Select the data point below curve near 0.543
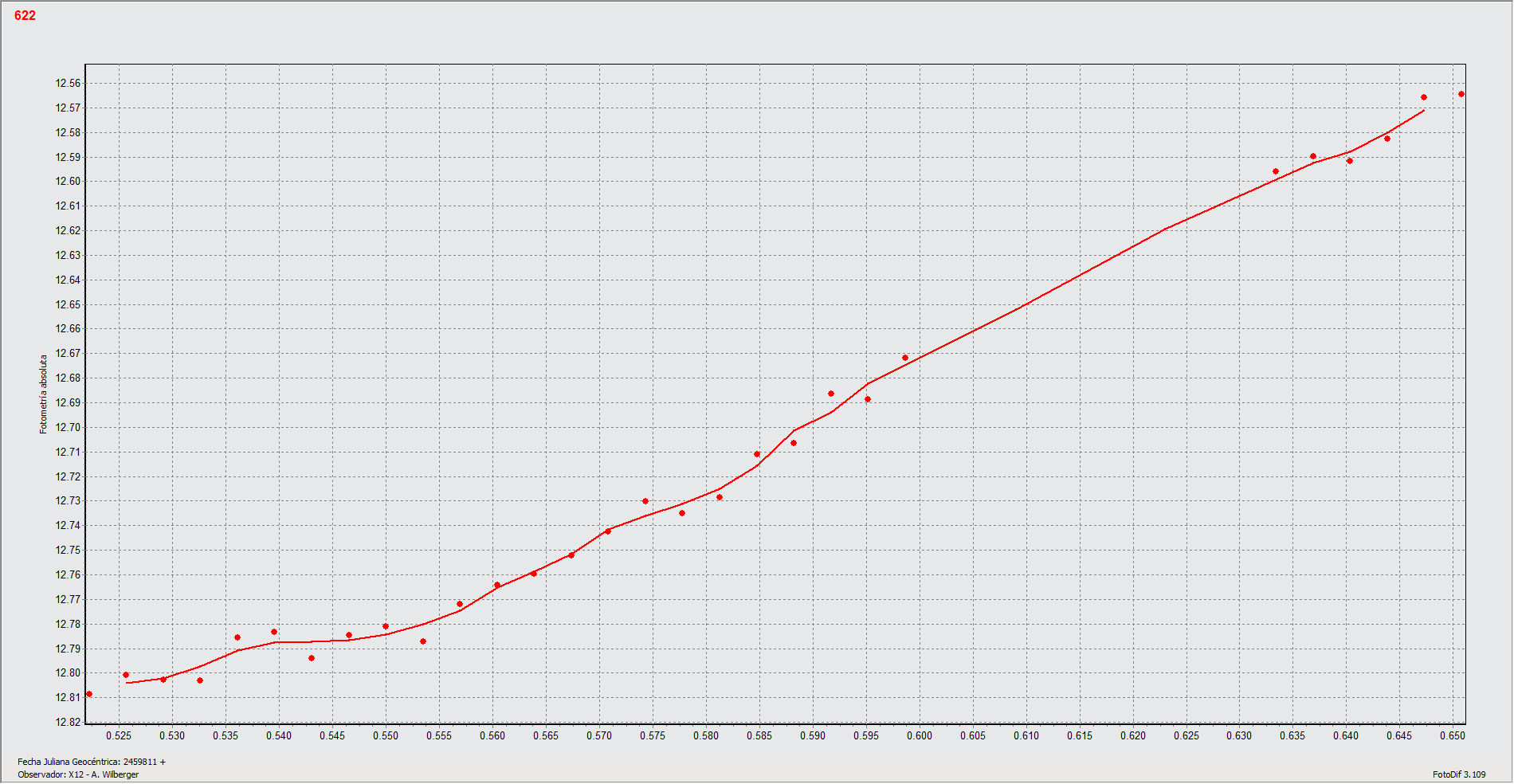 tap(312, 658)
